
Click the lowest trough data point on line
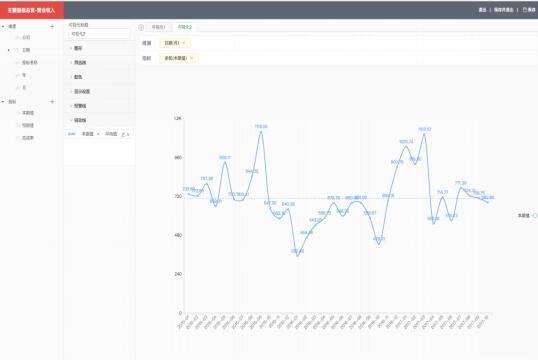(x=297, y=256)
